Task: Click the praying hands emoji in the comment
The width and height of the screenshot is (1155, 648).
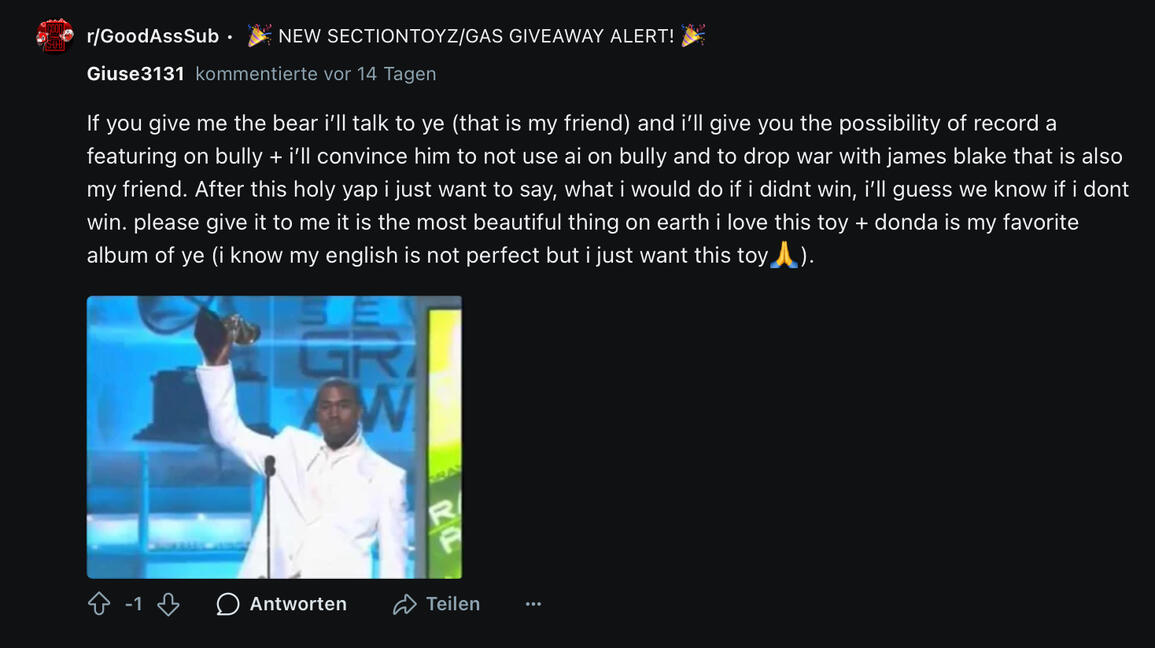Action: 784,255
